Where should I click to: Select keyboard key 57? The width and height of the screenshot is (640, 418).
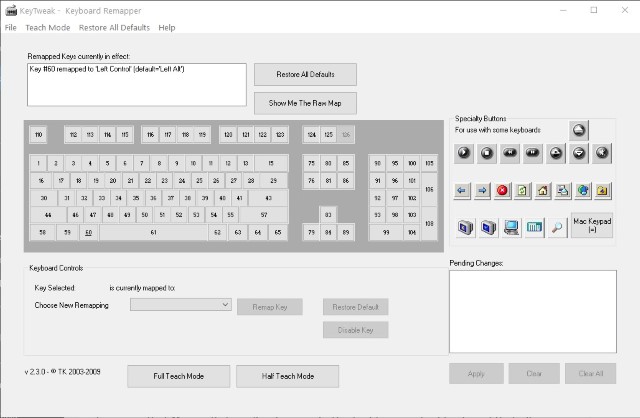tap(264, 215)
